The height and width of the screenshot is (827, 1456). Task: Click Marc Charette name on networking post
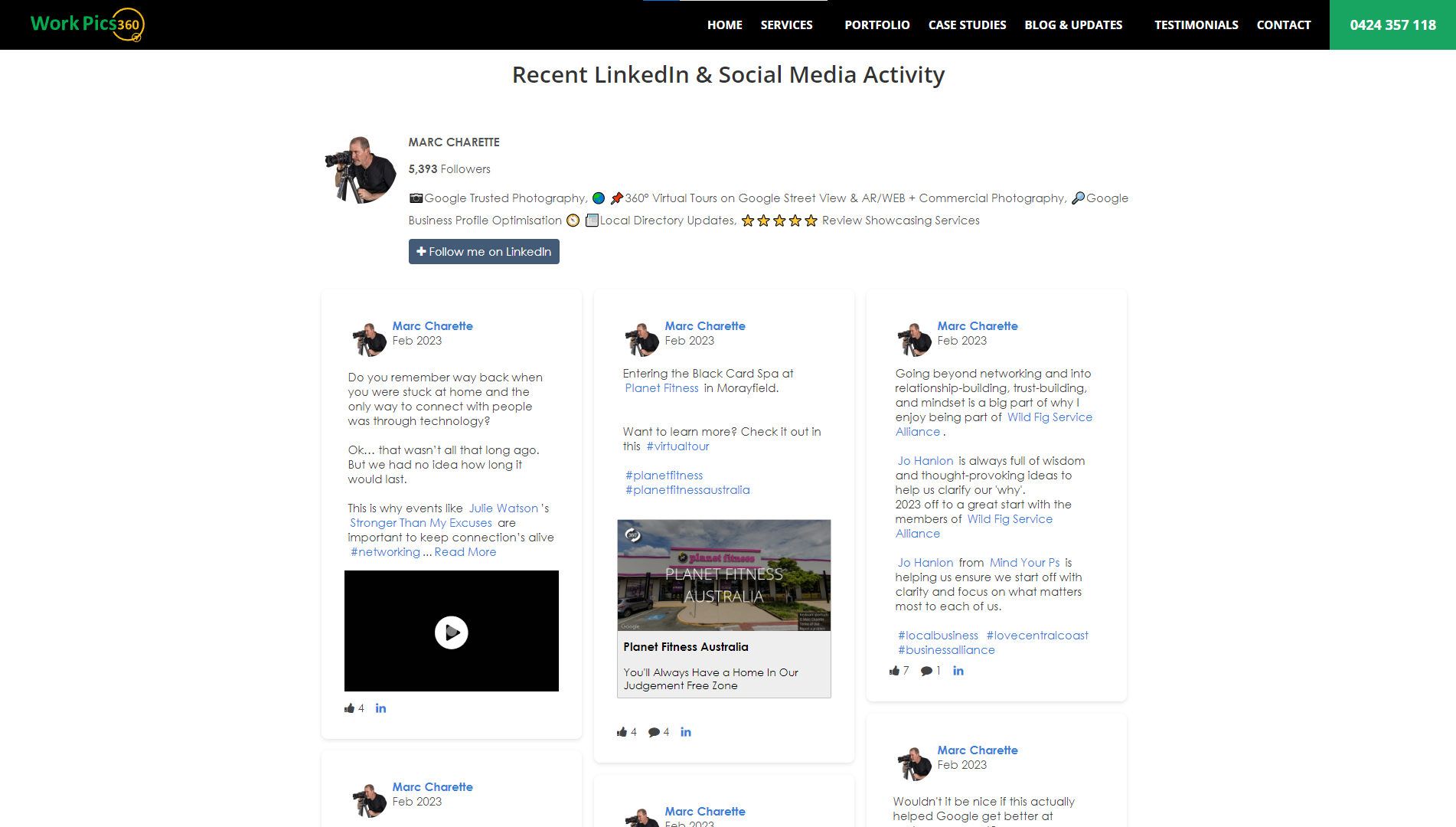point(433,325)
